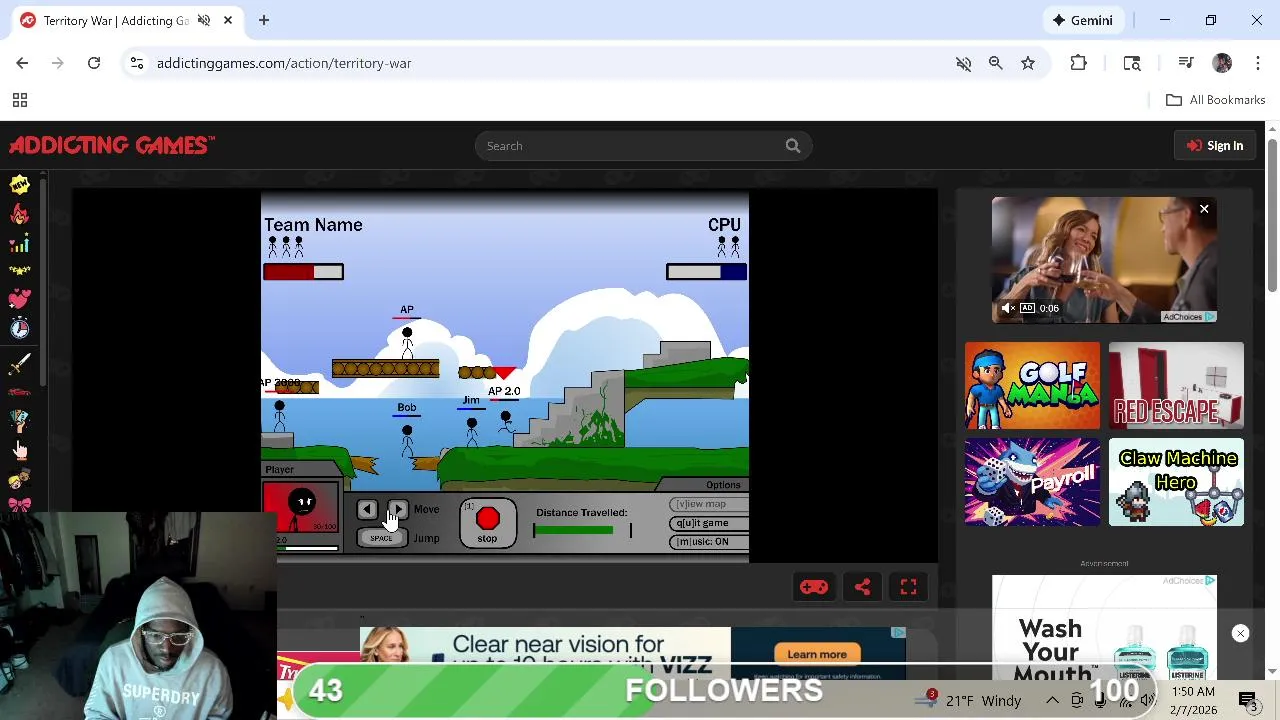Open the playing cards games icon
Image resolution: width=1280 pixels, height=720 pixels.
click(x=19, y=421)
